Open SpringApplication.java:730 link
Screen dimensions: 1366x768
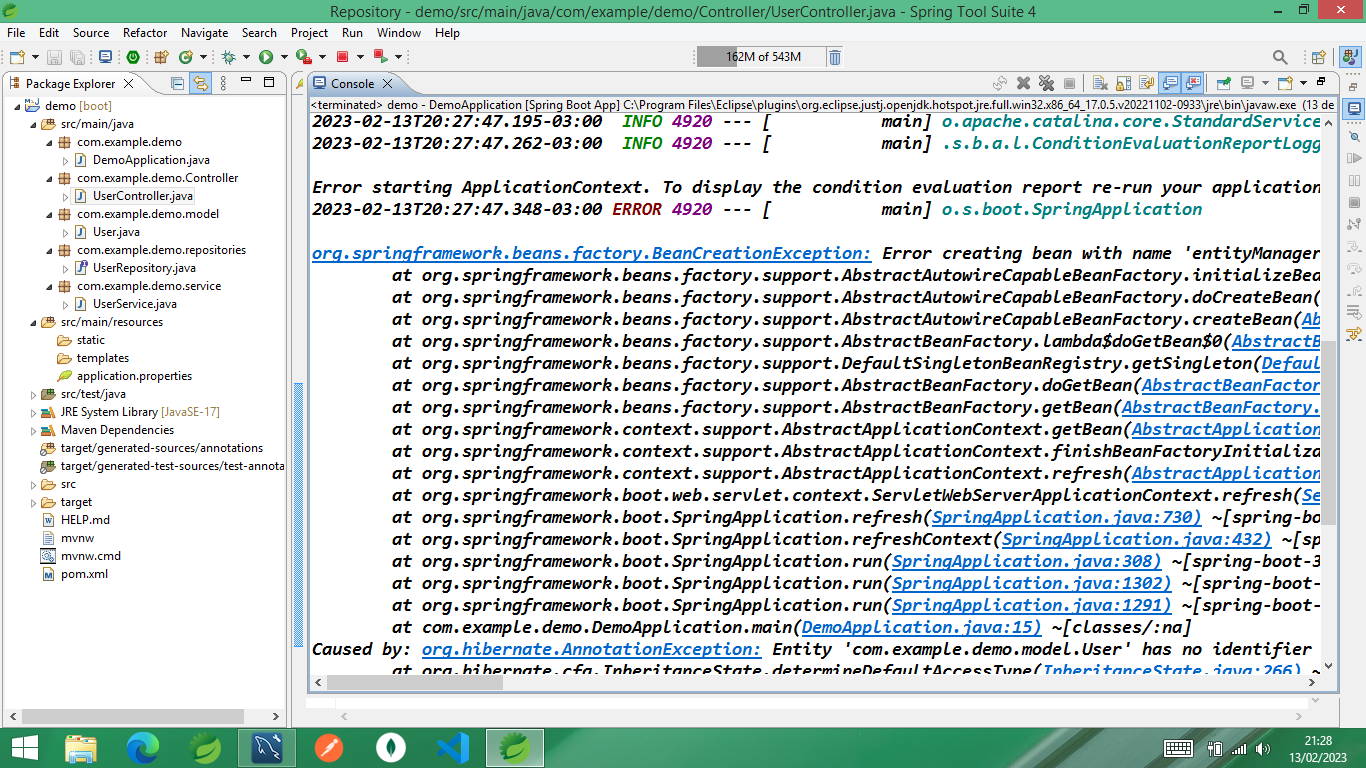coord(1066,517)
